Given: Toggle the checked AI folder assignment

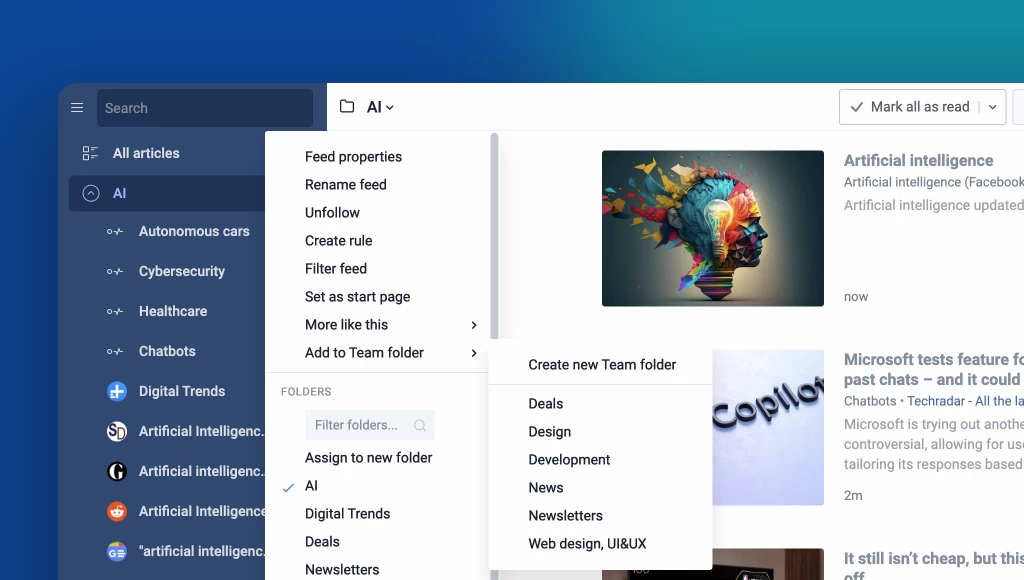Looking at the screenshot, I should pos(311,486).
